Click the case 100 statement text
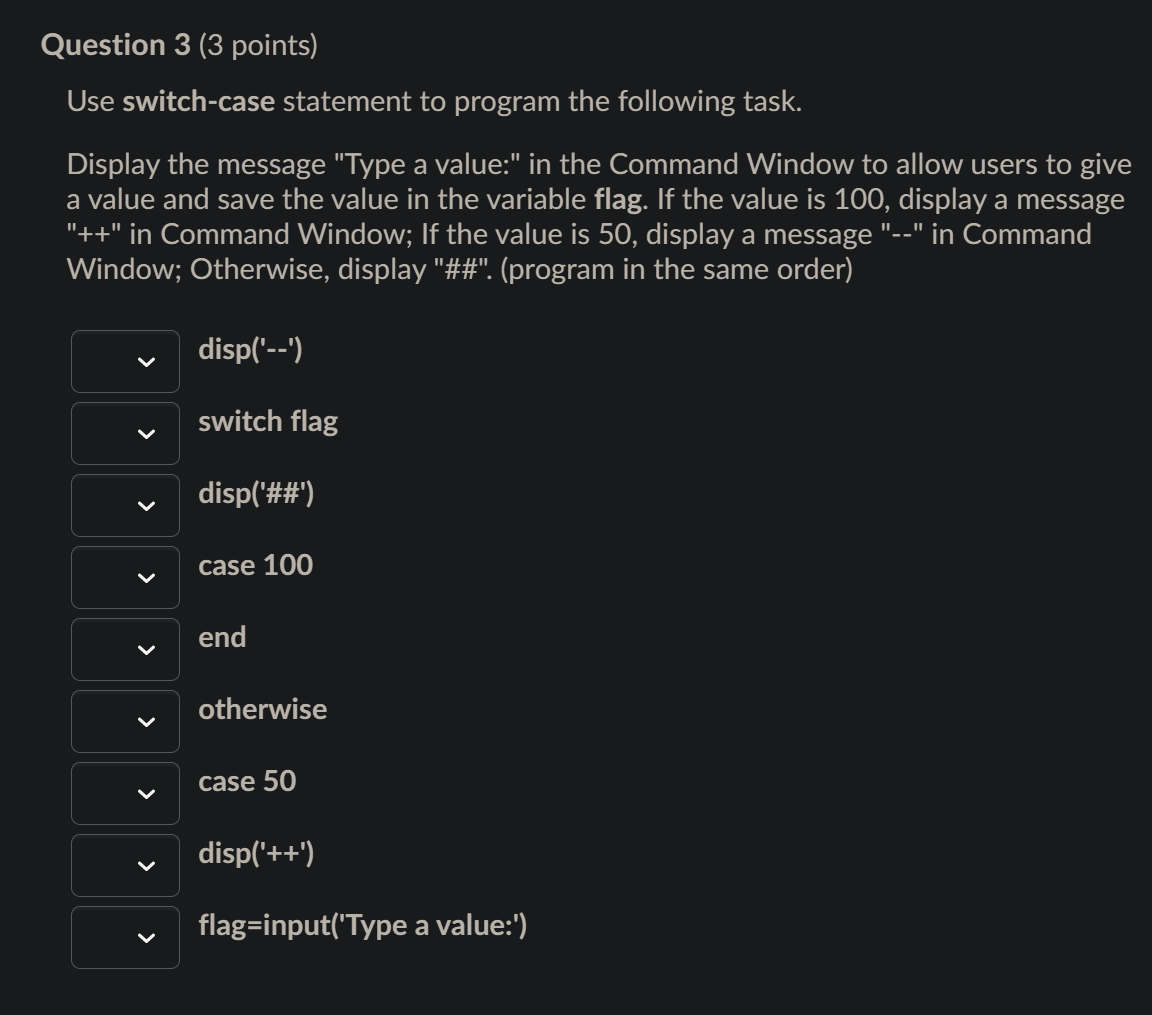Viewport: 1152px width, 1015px height. 256,565
